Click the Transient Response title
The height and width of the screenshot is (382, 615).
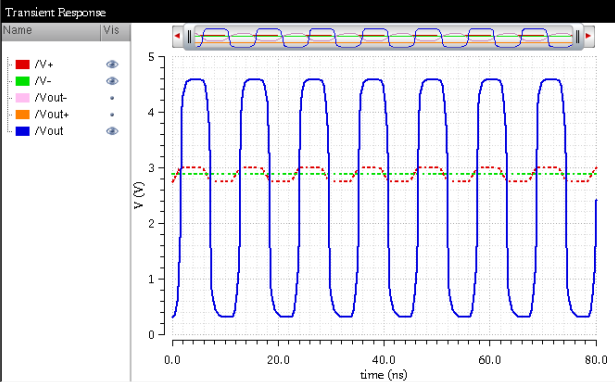(56, 13)
